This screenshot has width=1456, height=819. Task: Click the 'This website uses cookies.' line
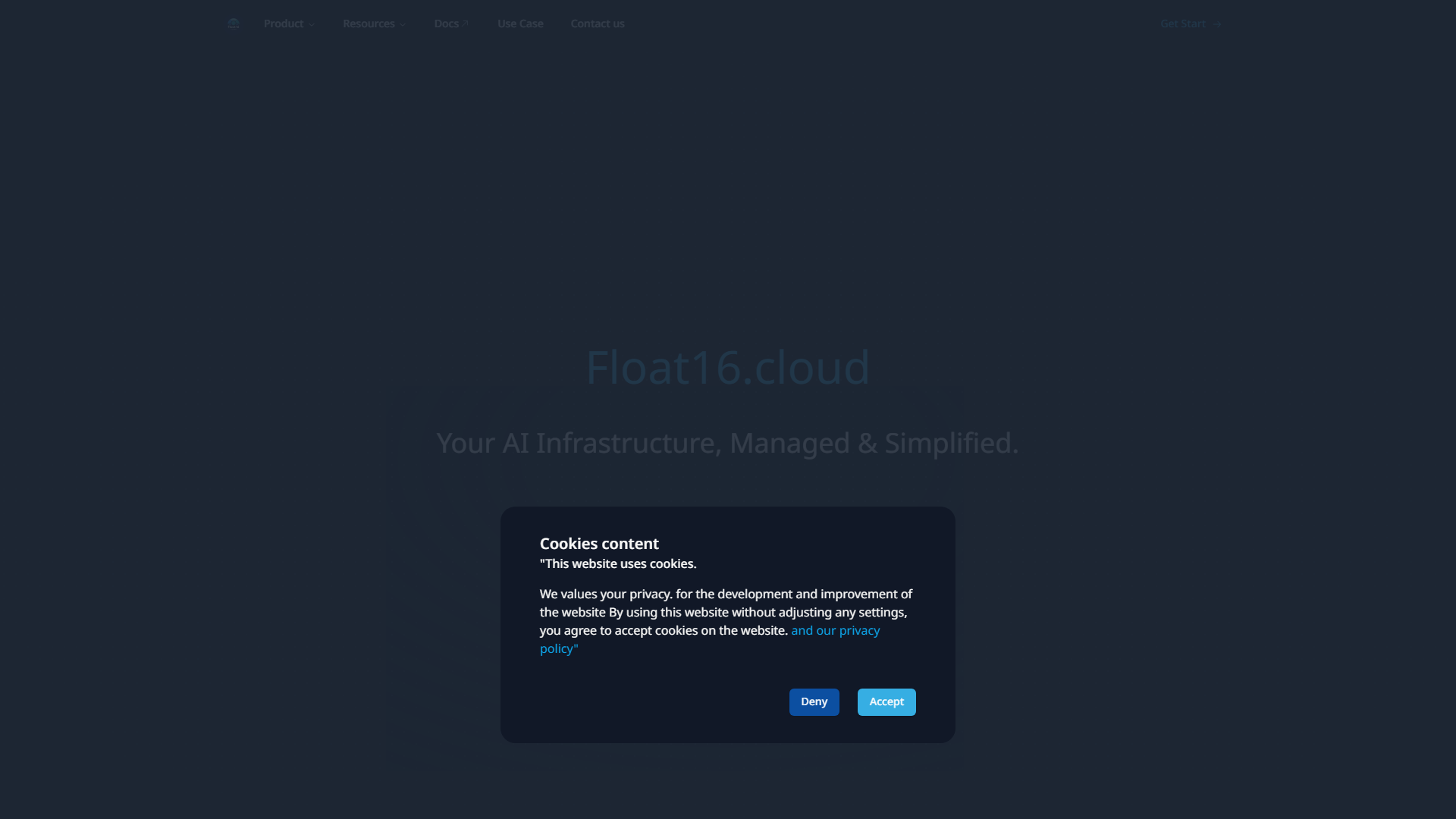click(618, 563)
